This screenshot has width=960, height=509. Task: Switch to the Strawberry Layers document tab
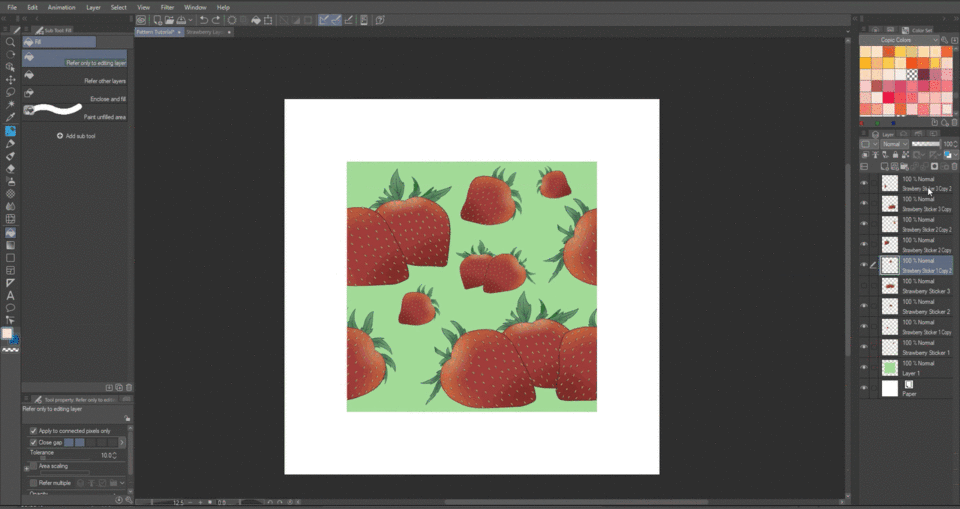coord(206,32)
